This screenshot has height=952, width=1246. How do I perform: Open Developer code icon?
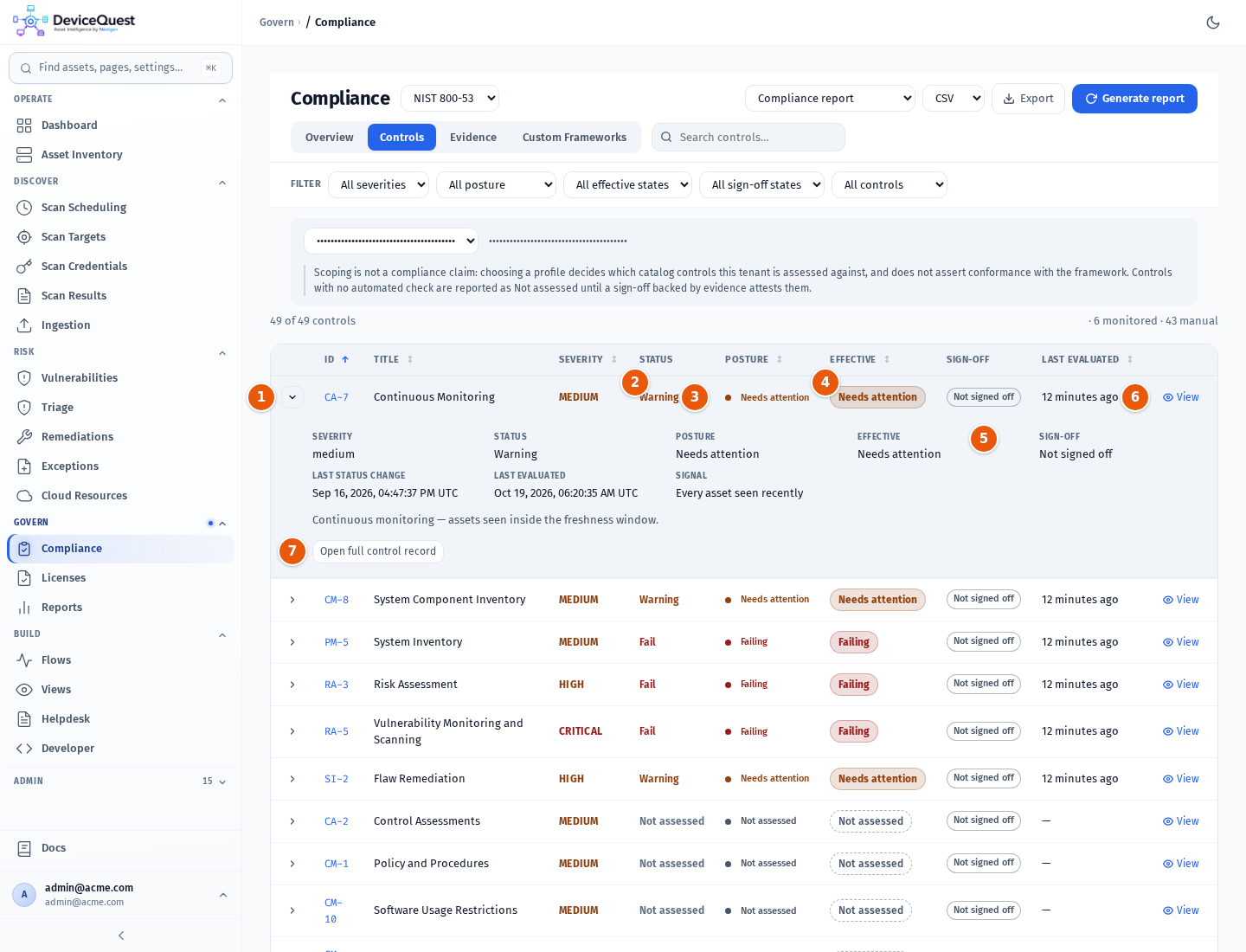[x=24, y=749]
